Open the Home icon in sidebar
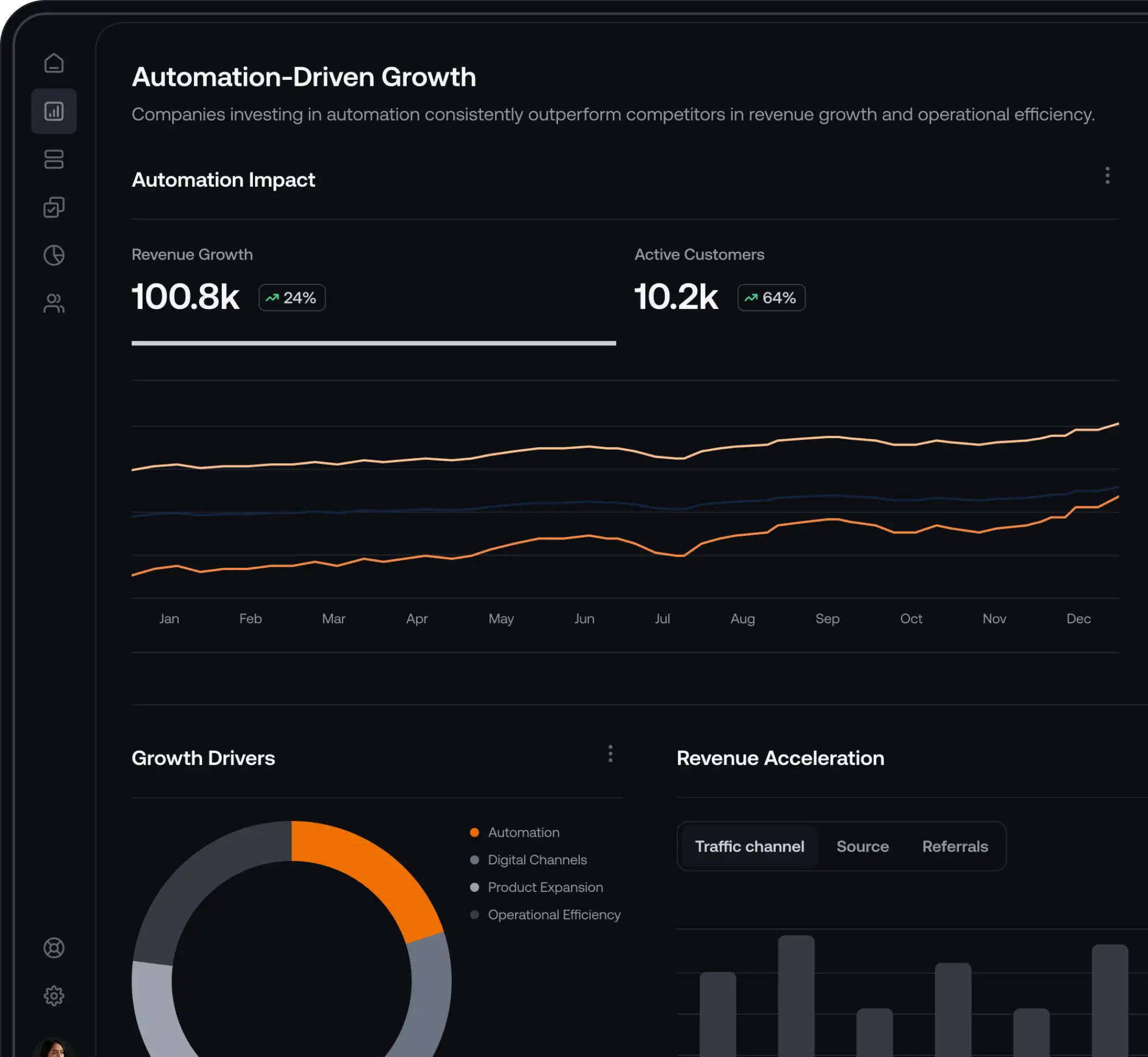 click(x=54, y=63)
